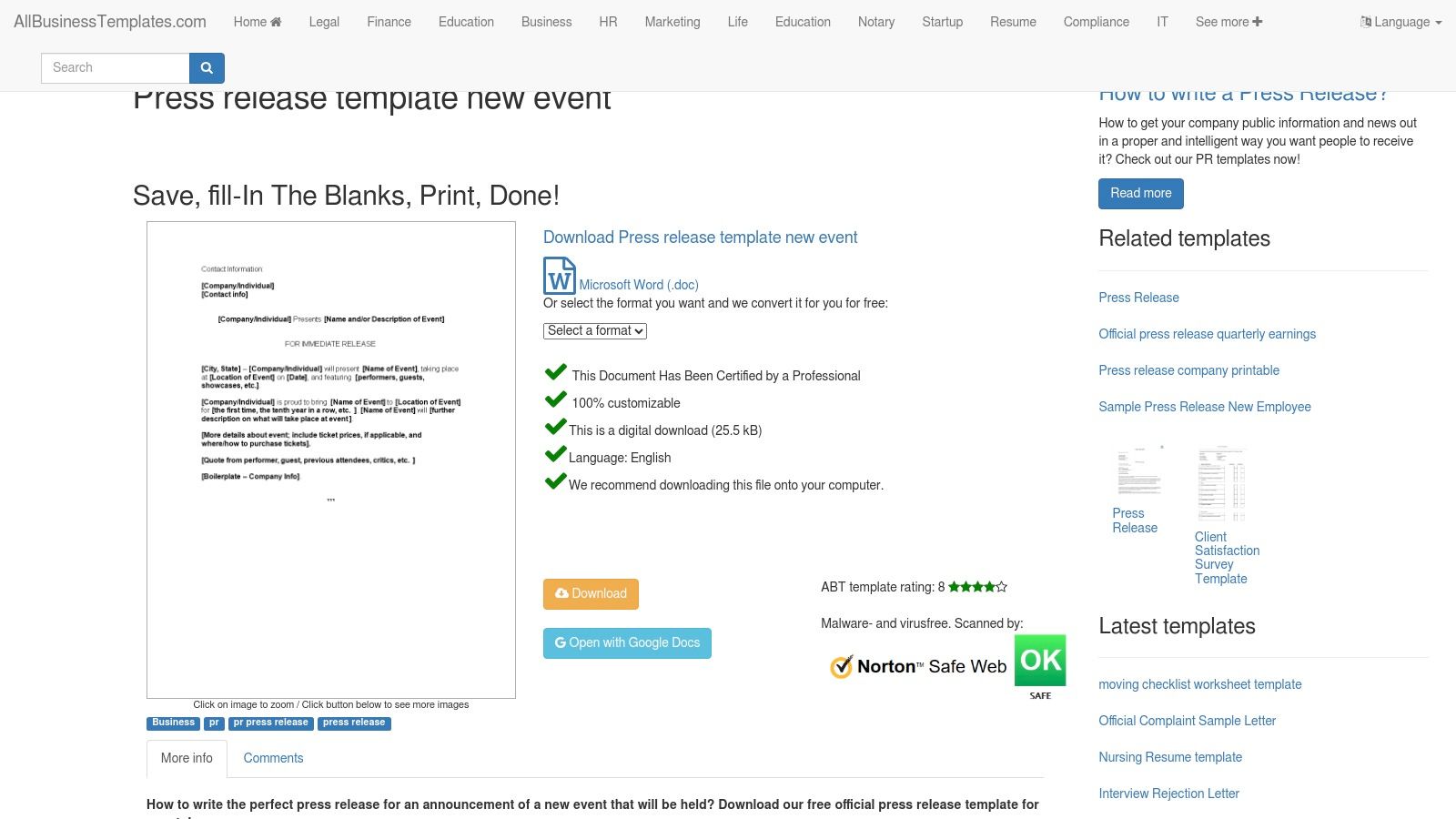Click the template rating stars
The image size is (1456, 819).
[x=977, y=587]
